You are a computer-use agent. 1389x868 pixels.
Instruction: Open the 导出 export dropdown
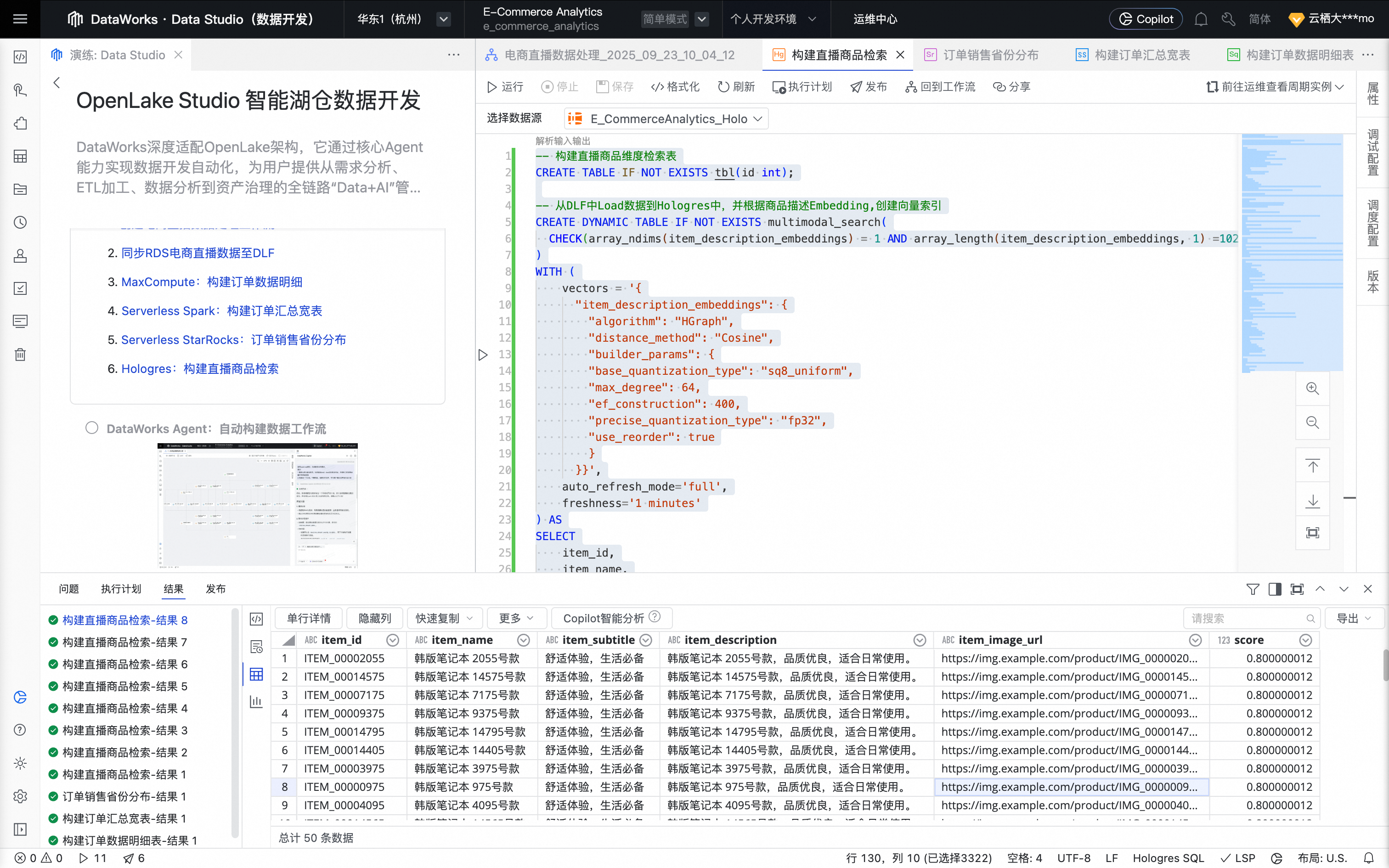(1353, 618)
